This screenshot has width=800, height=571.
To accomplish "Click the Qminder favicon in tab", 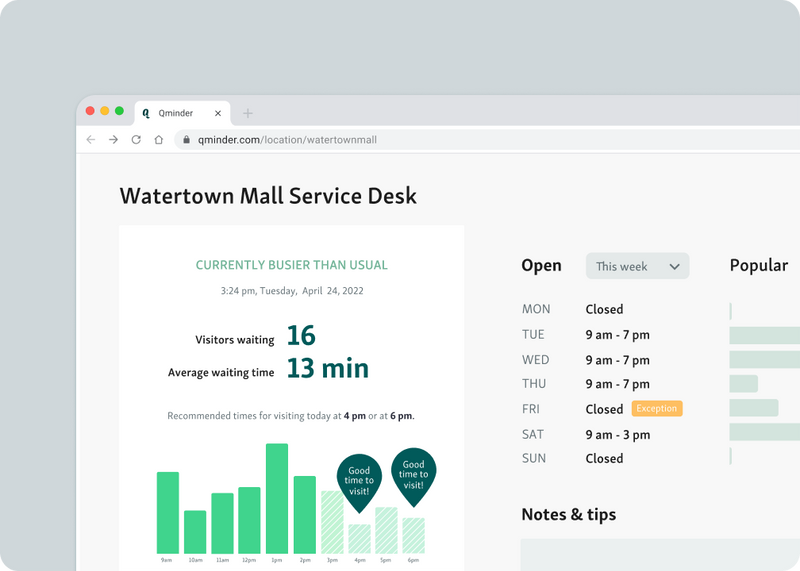I will point(146,113).
